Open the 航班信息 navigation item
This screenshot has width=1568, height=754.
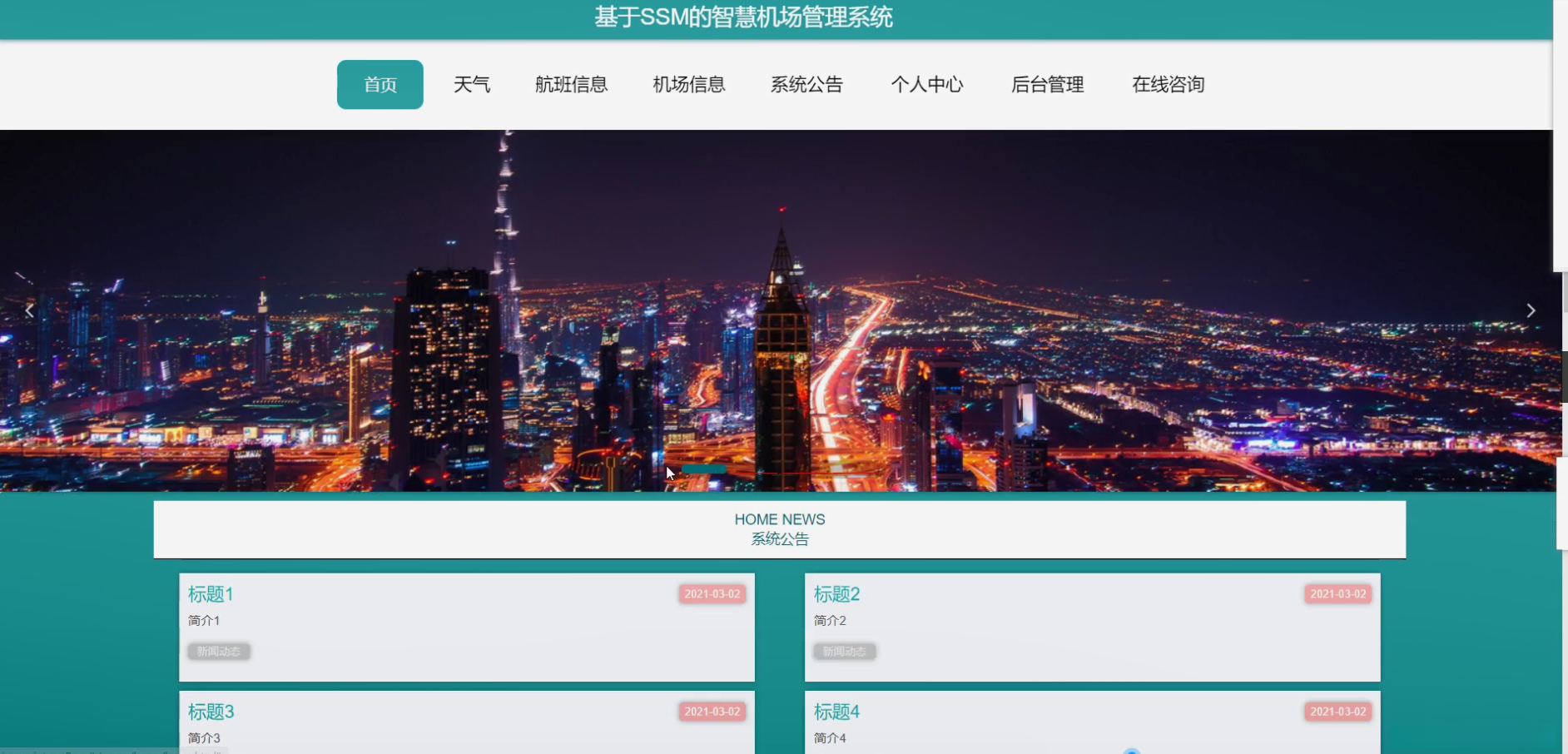coord(571,84)
